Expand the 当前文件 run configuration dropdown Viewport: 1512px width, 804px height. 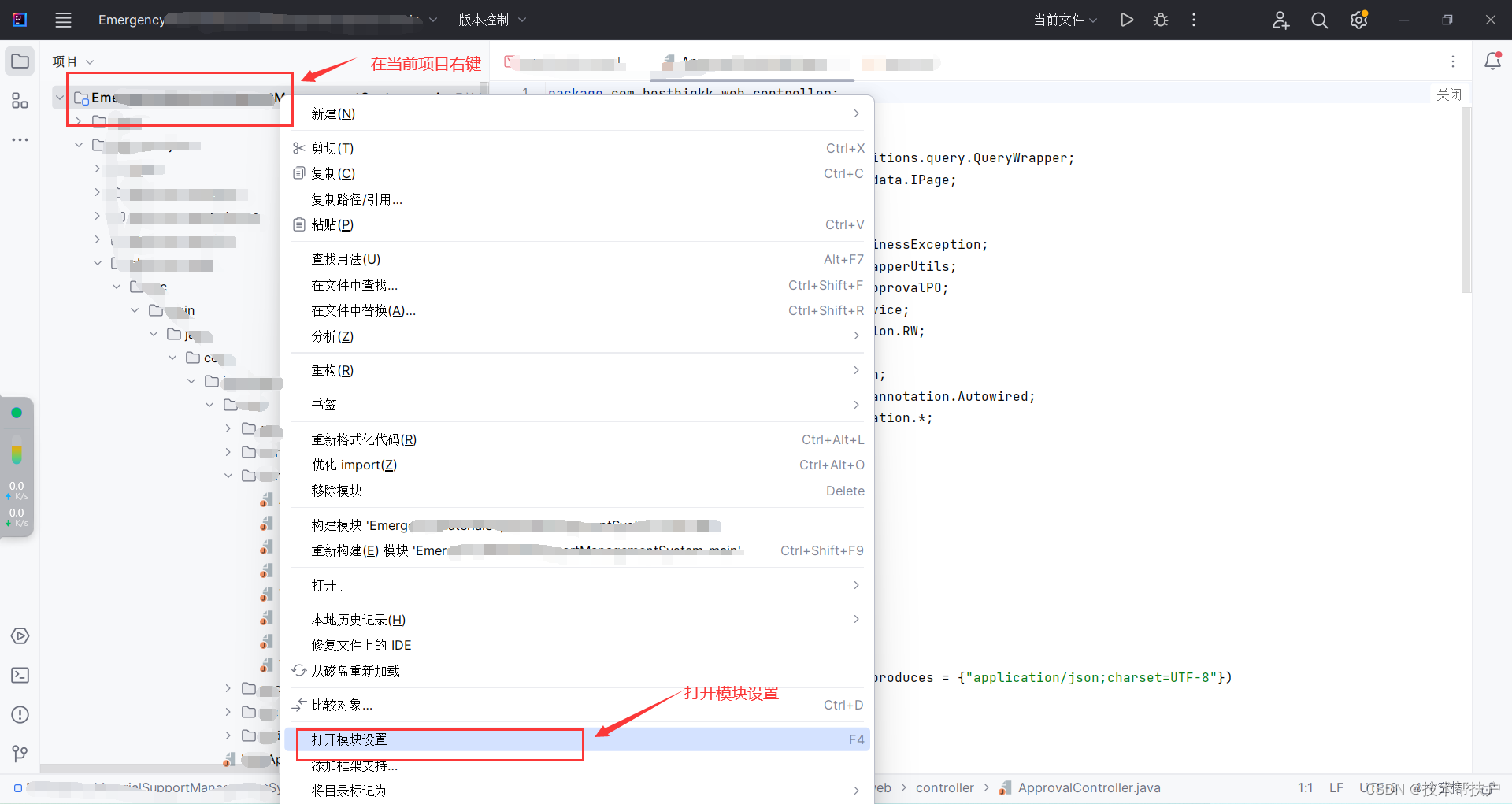tap(1065, 20)
